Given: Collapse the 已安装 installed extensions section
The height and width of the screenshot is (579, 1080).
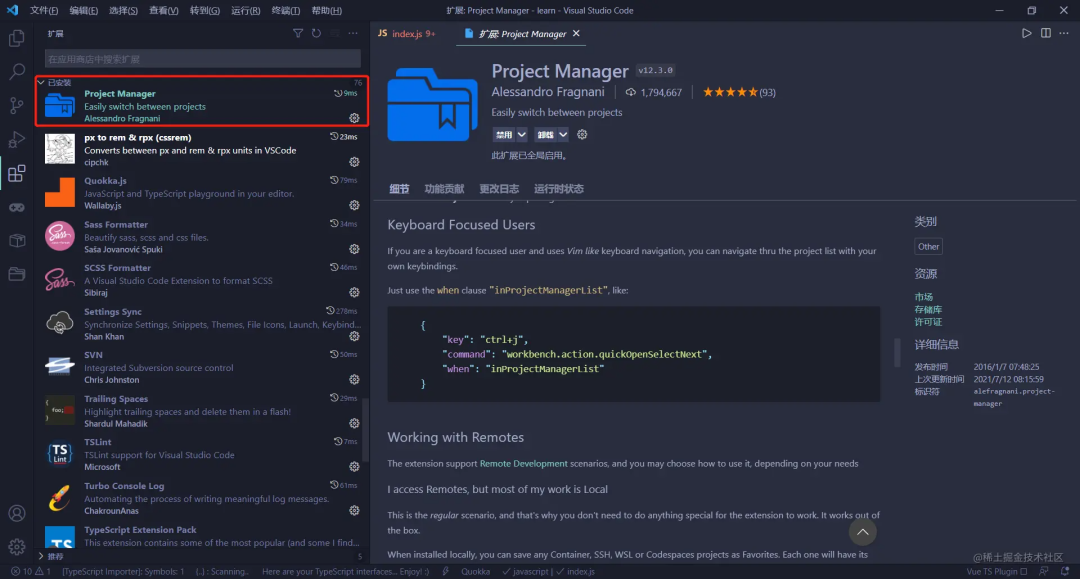Looking at the screenshot, I should (x=54, y=82).
